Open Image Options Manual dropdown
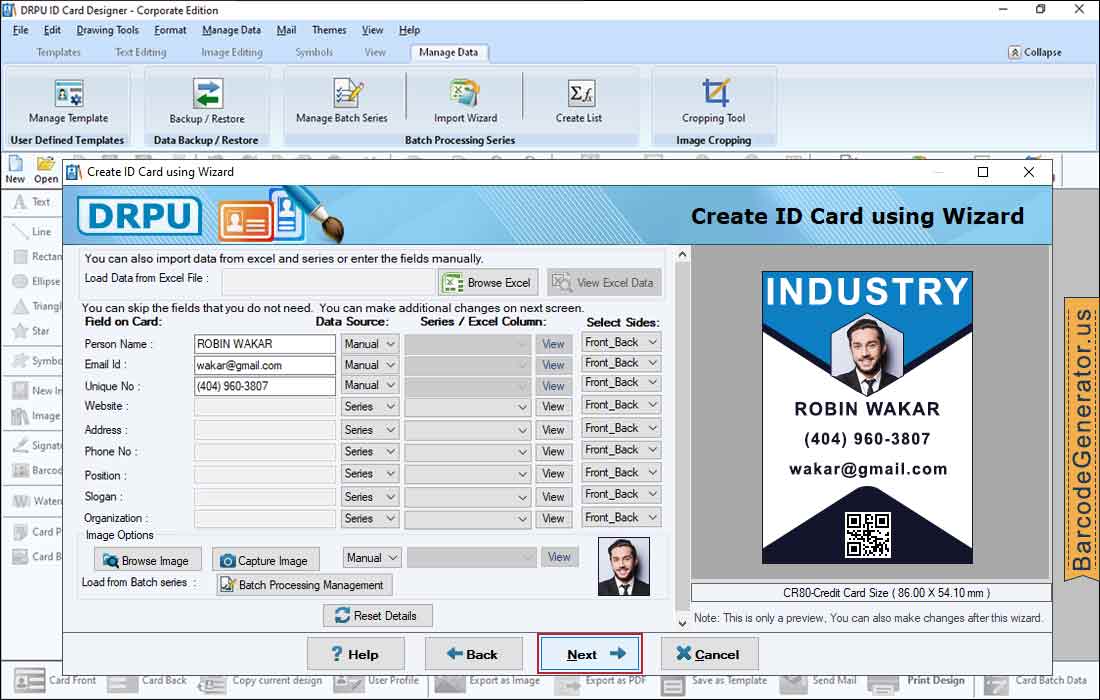The height and width of the screenshot is (700, 1100). pos(372,558)
